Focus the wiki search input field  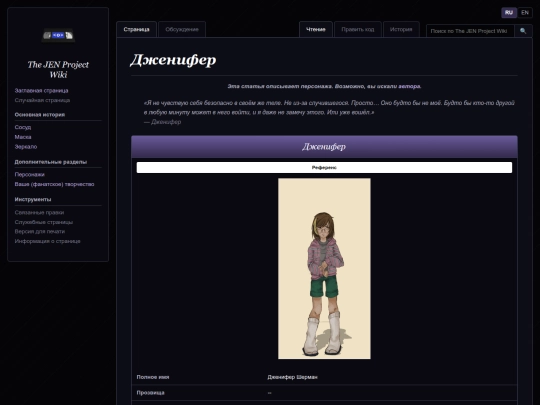point(470,31)
